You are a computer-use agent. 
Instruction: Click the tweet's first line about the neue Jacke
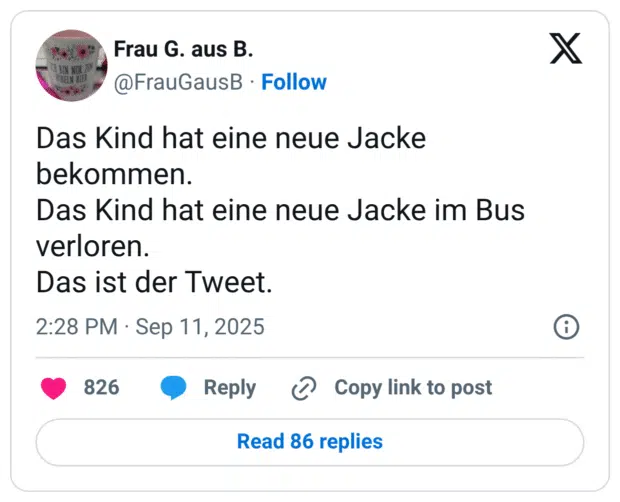(231, 139)
